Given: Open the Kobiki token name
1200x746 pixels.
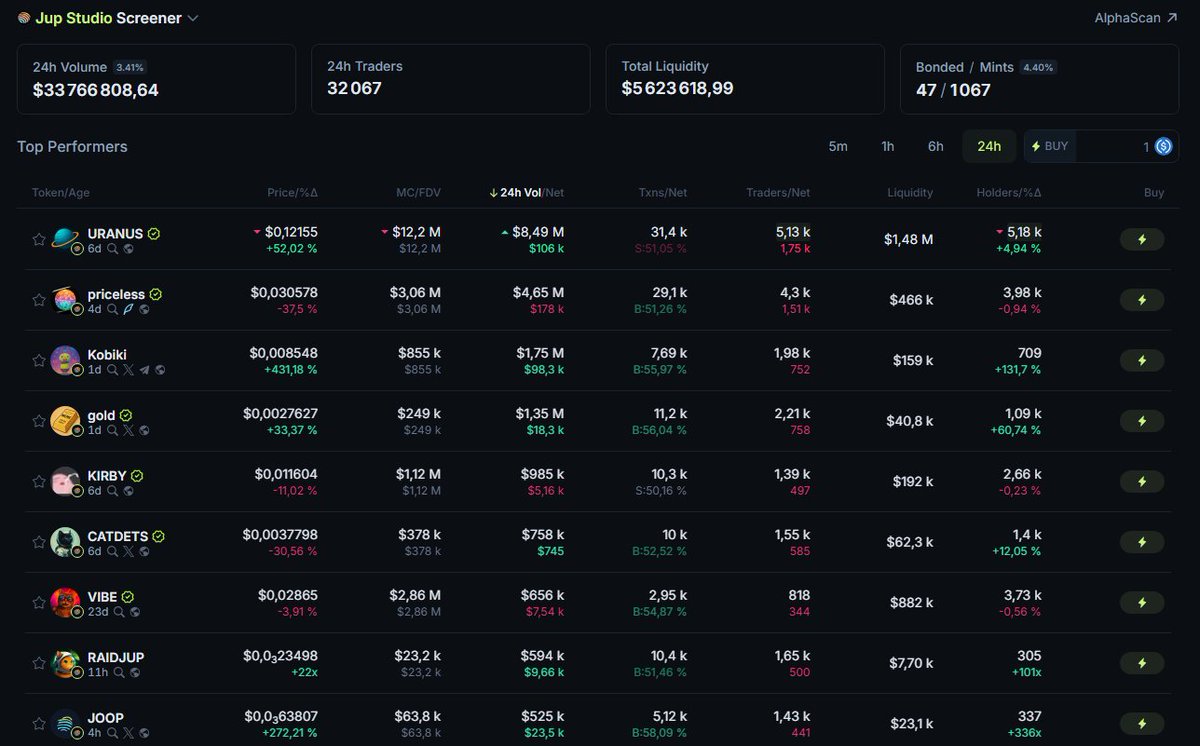Looking at the screenshot, I should (107, 355).
